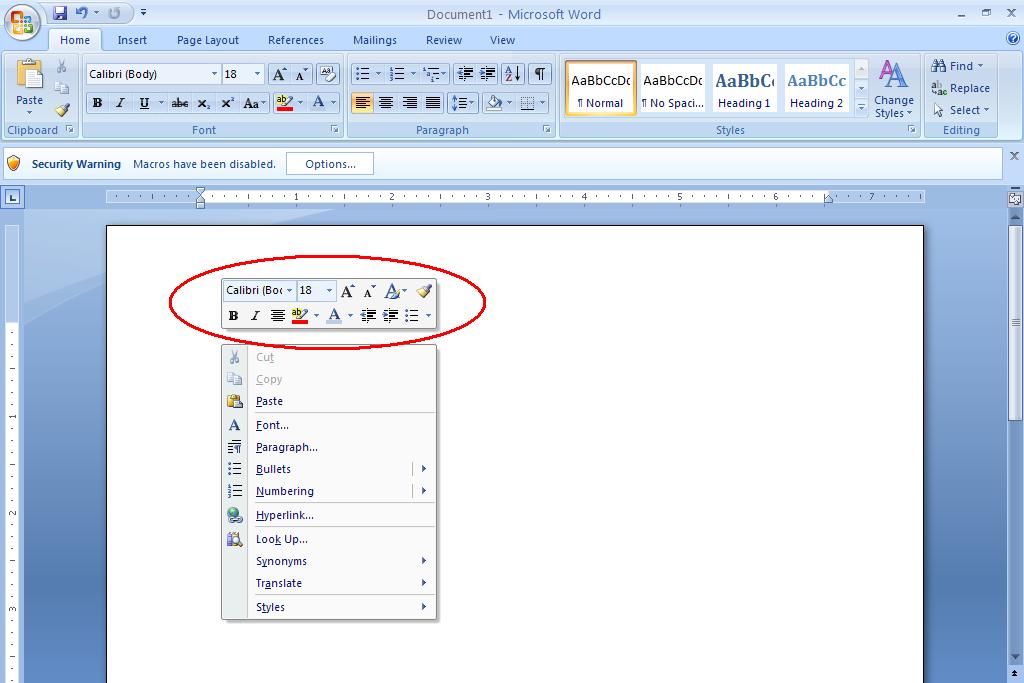Image resolution: width=1024 pixels, height=683 pixels.
Task: Apply the No Spacing style
Action: tap(673, 88)
